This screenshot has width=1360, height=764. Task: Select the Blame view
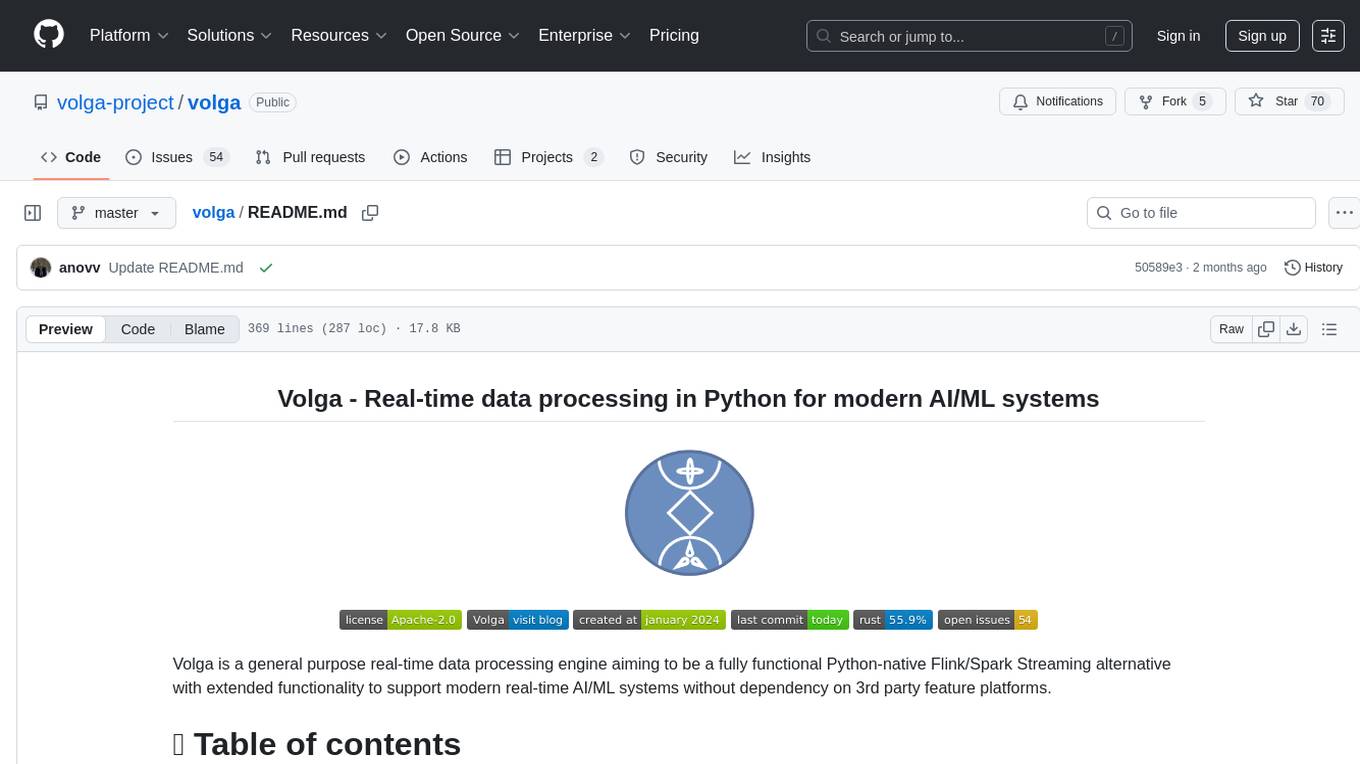click(204, 329)
